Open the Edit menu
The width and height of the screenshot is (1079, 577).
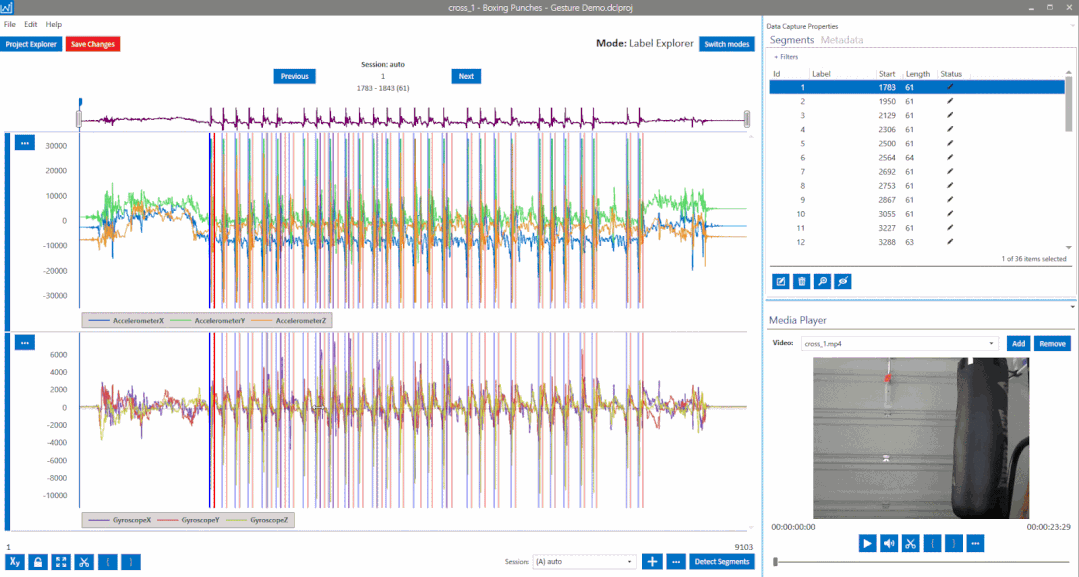click(31, 24)
